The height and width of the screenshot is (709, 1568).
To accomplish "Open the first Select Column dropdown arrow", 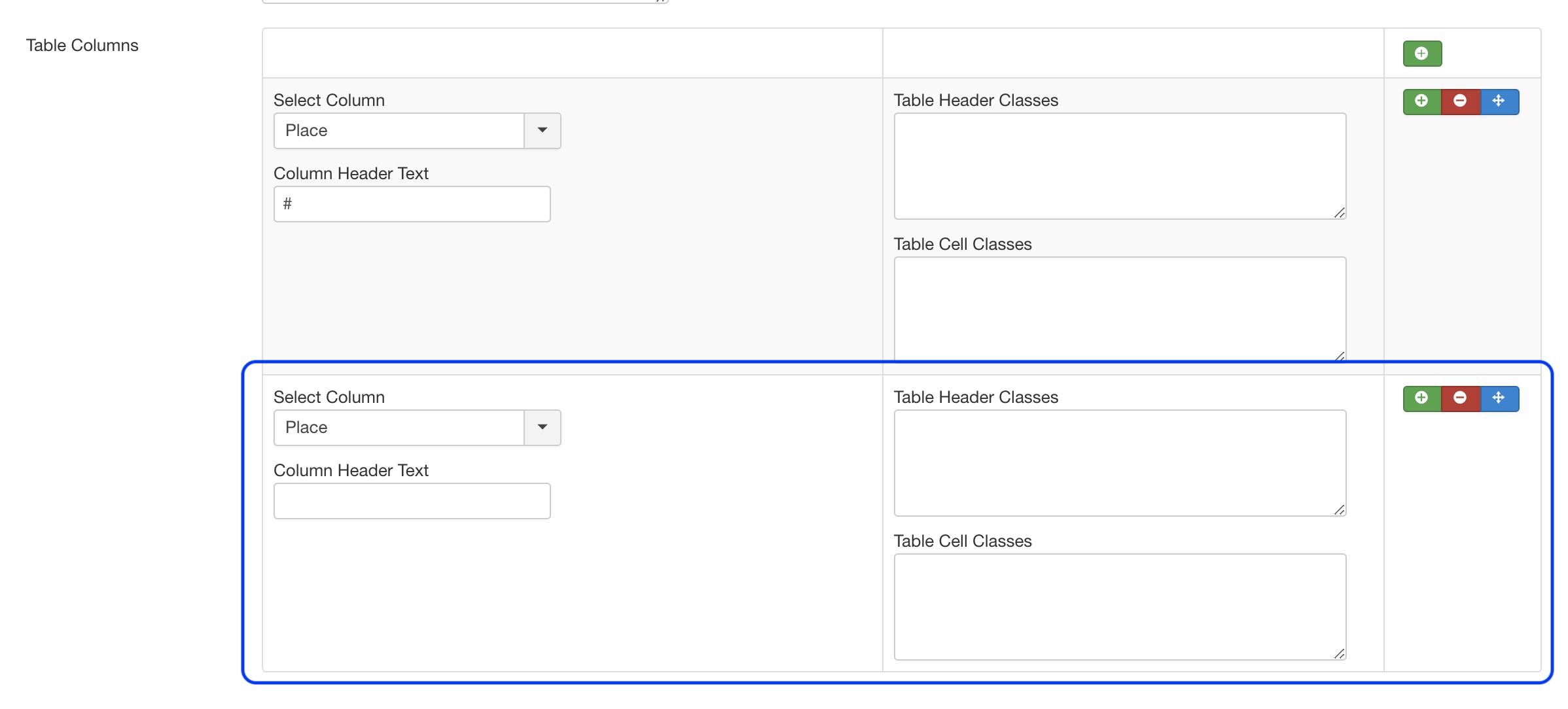I will click(542, 131).
